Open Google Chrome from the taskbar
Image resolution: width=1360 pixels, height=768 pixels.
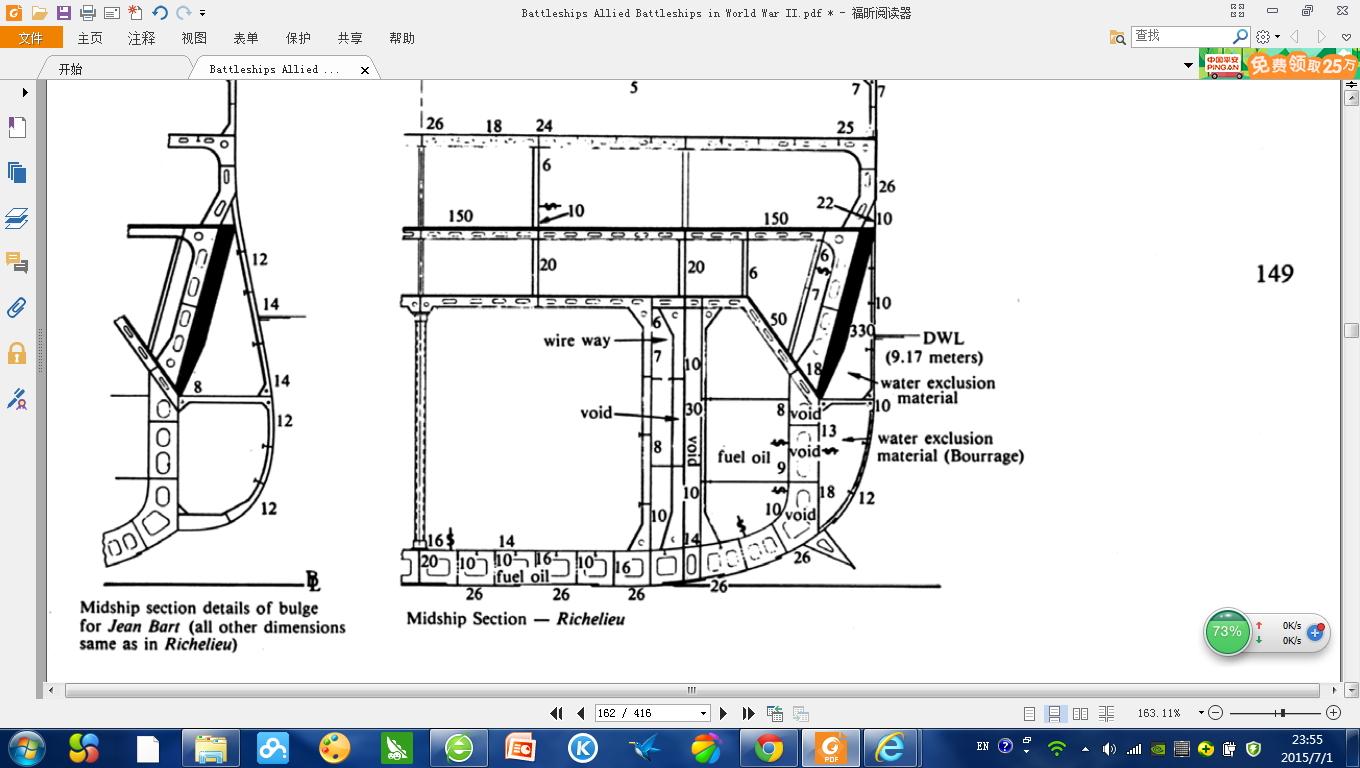click(x=768, y=748)
